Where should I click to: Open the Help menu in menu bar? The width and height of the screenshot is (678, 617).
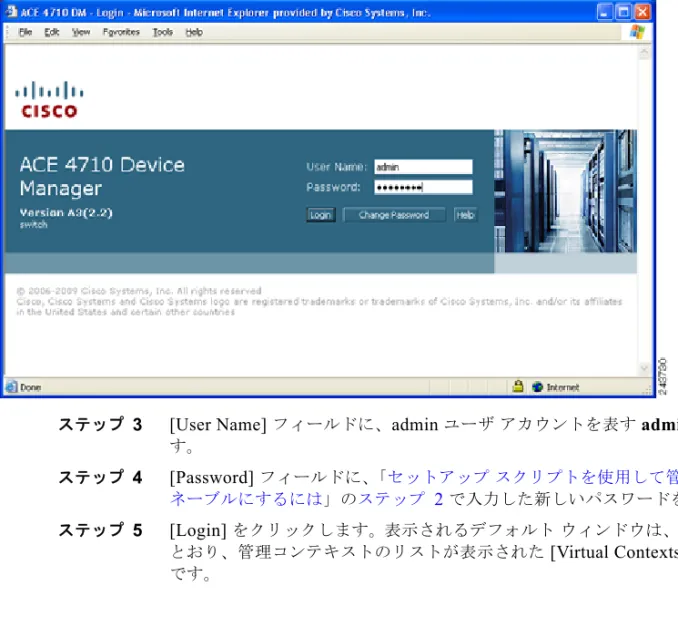(x=194, y=32)
